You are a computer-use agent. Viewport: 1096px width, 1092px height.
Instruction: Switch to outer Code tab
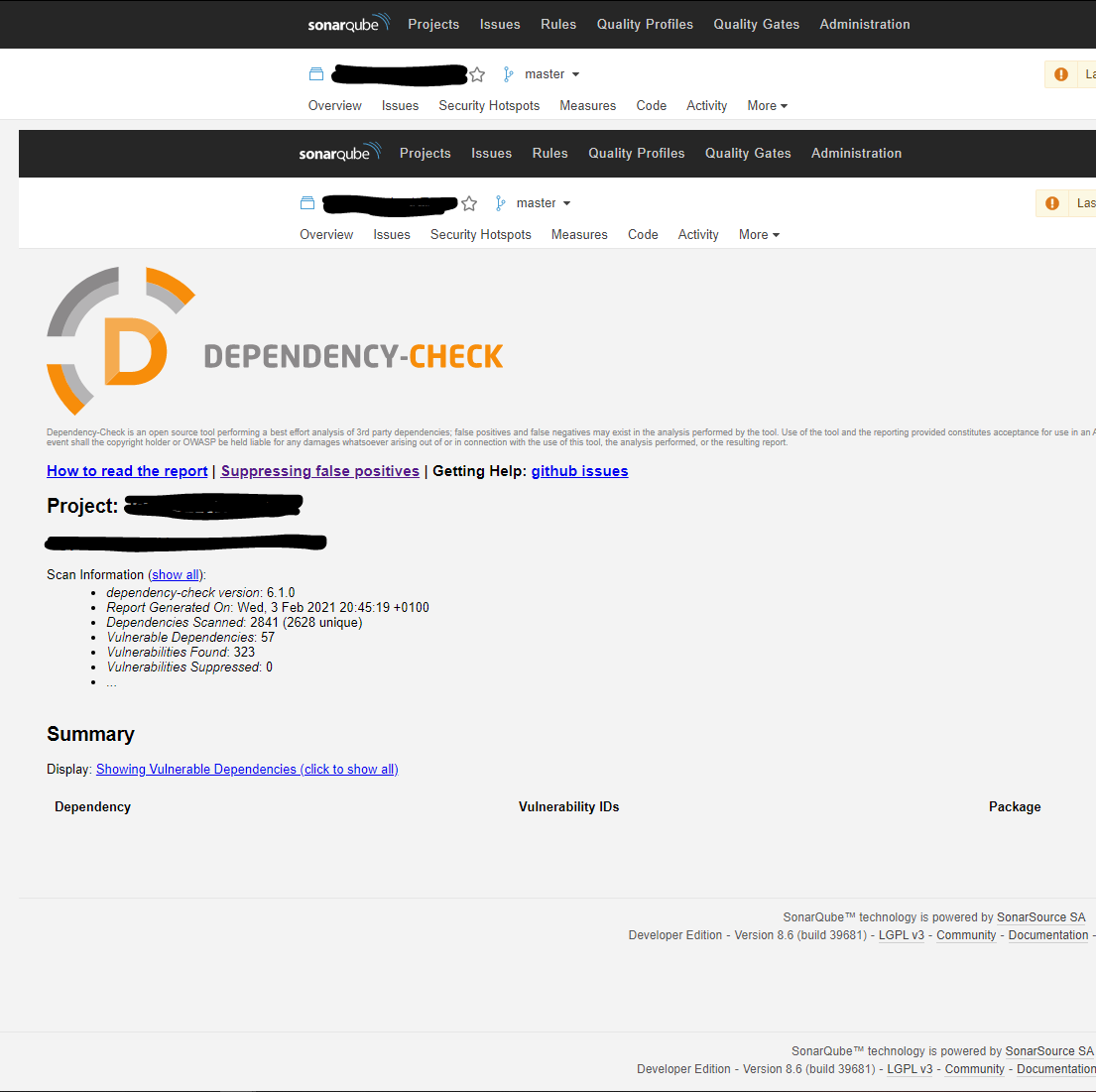(652, 105)
